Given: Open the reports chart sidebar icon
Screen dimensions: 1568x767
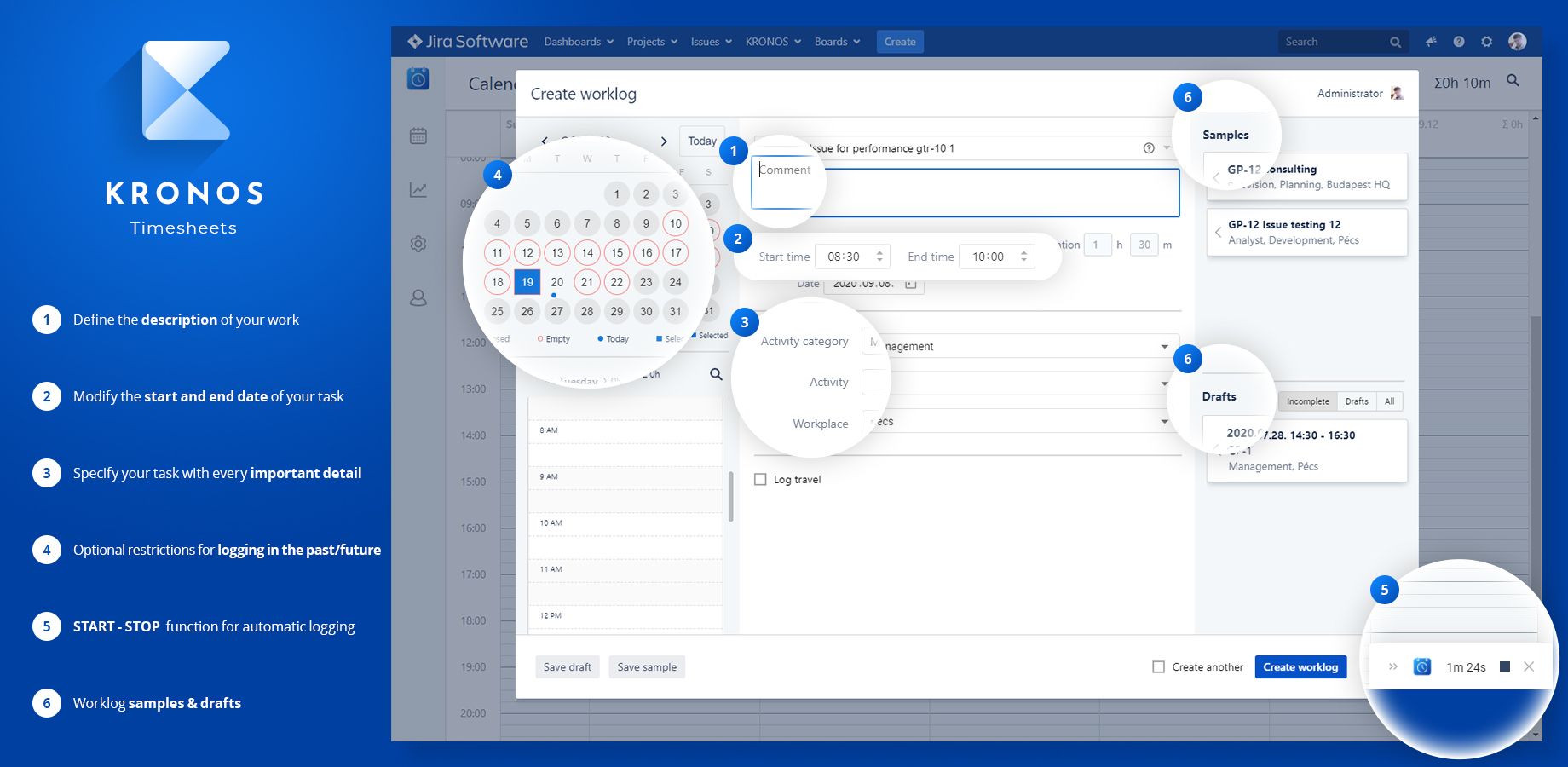Looking at the screenshot, I should 418,190.
